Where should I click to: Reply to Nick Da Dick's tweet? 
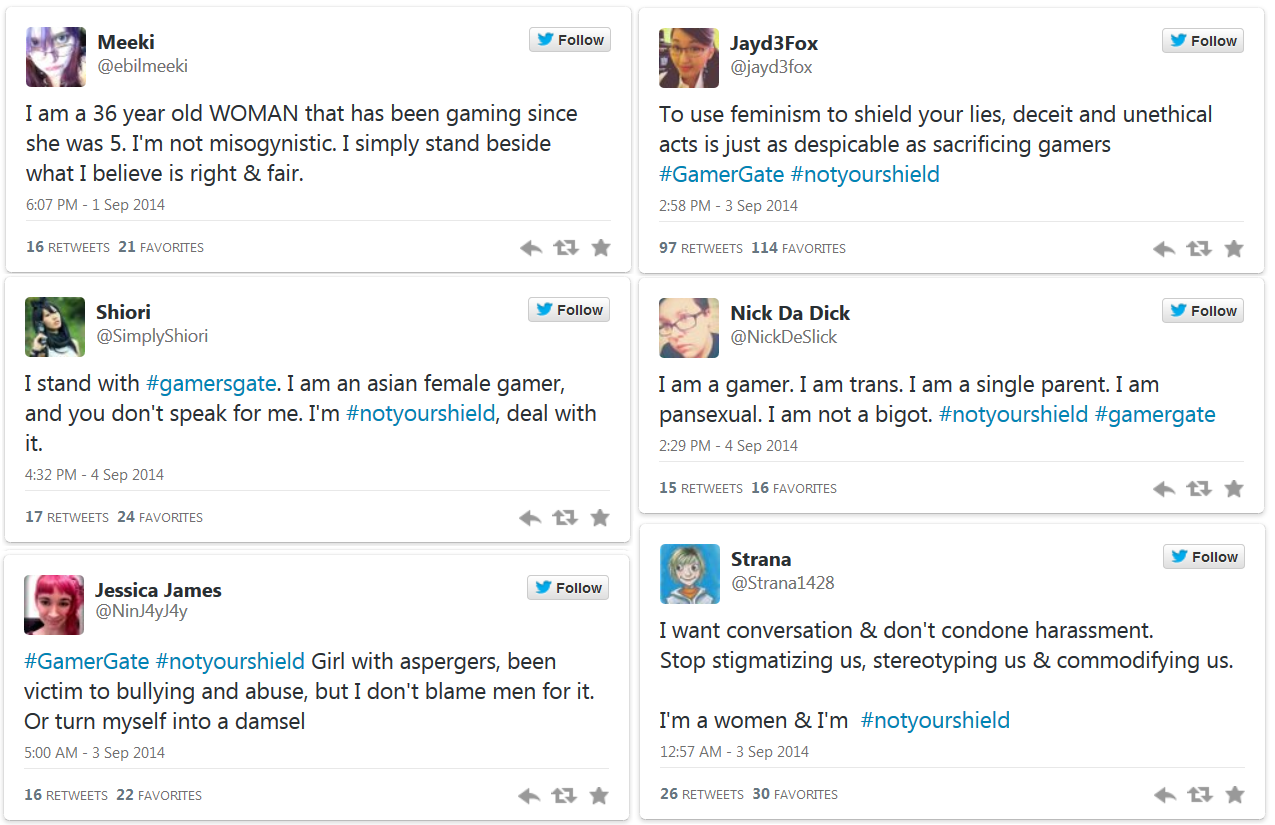tap(1164, 489)
